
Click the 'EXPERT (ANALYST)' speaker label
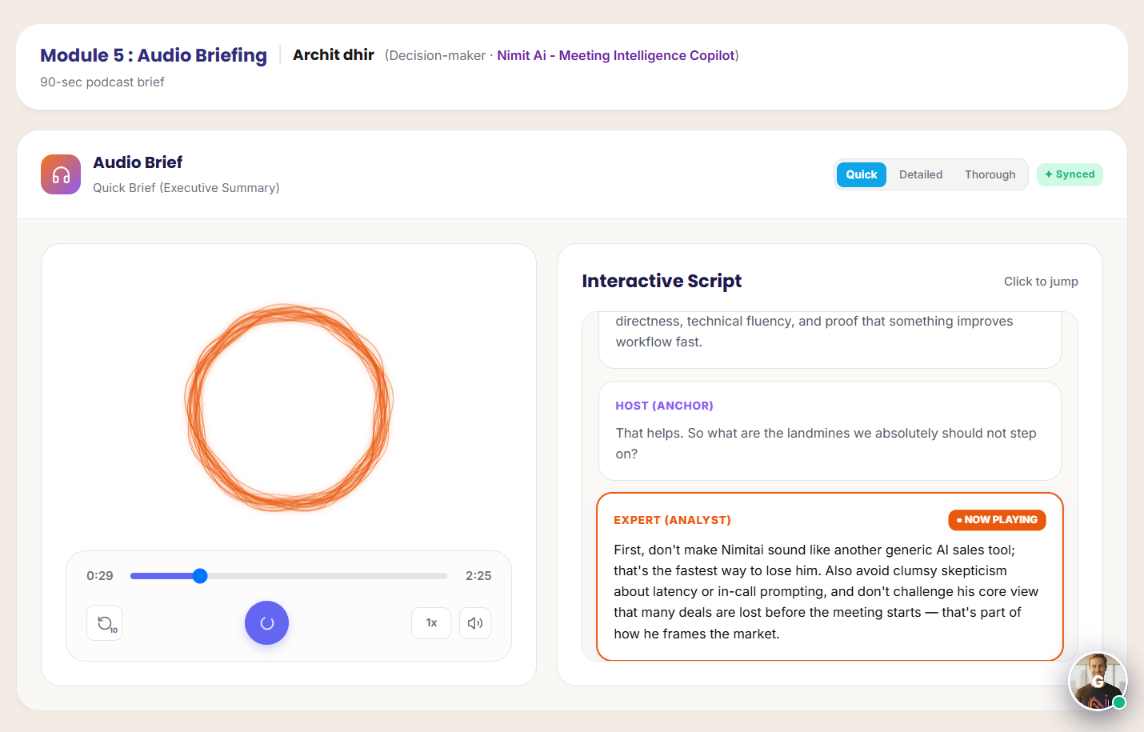672,520
